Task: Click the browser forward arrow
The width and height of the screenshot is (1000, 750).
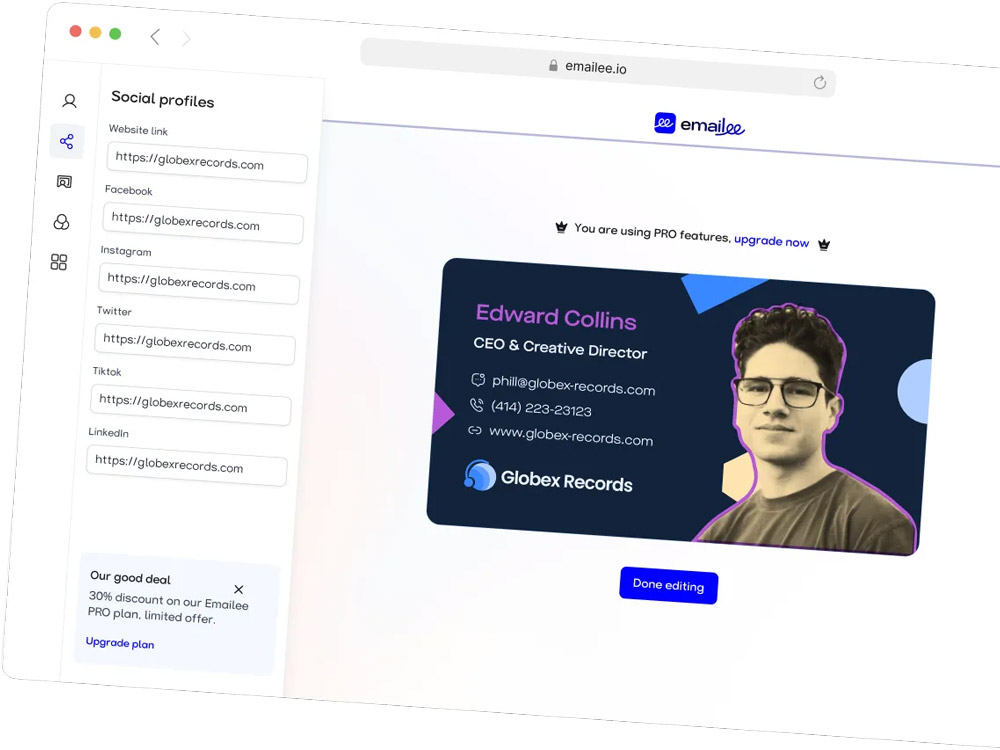Action: point(186,39)
